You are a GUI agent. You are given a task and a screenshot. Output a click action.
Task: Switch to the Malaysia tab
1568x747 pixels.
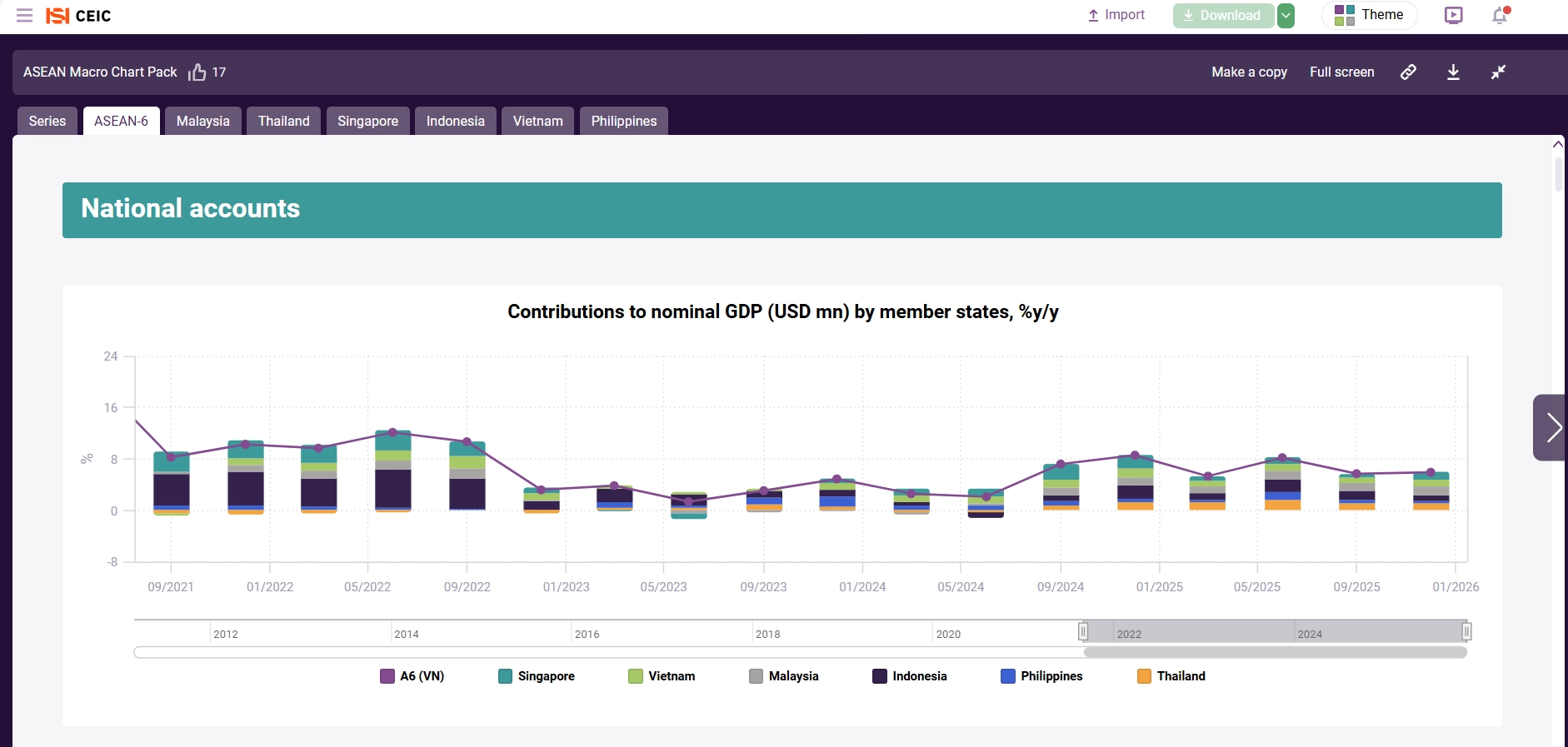202,122
